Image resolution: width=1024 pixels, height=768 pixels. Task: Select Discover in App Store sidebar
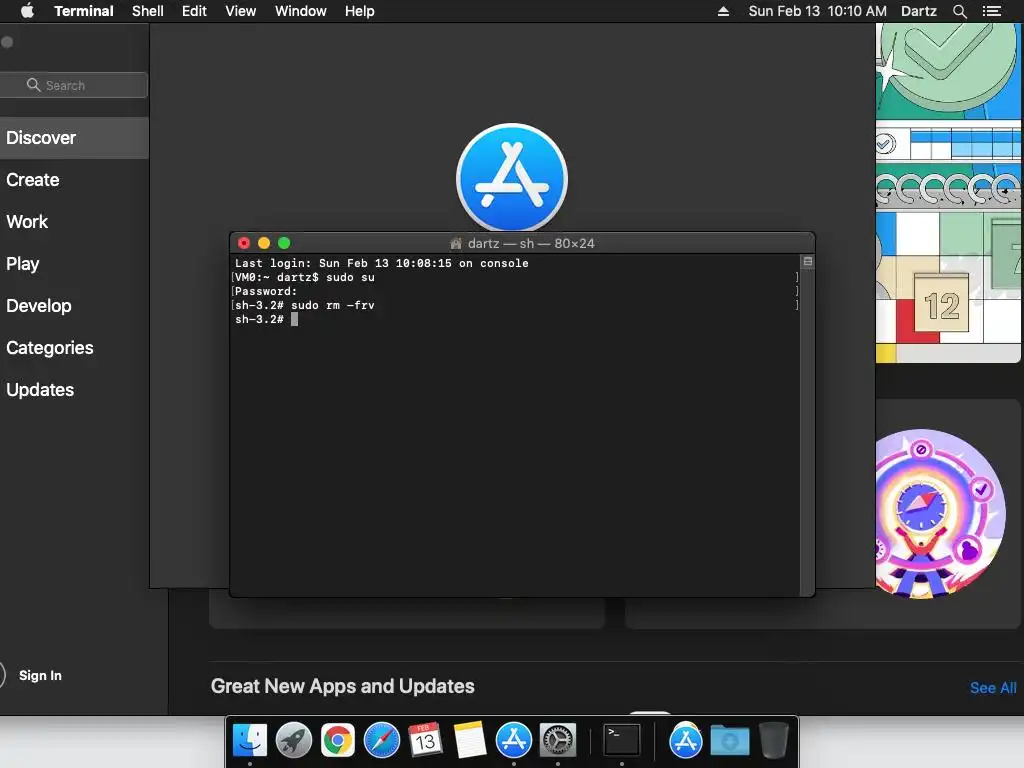click(x=74, y=138)
